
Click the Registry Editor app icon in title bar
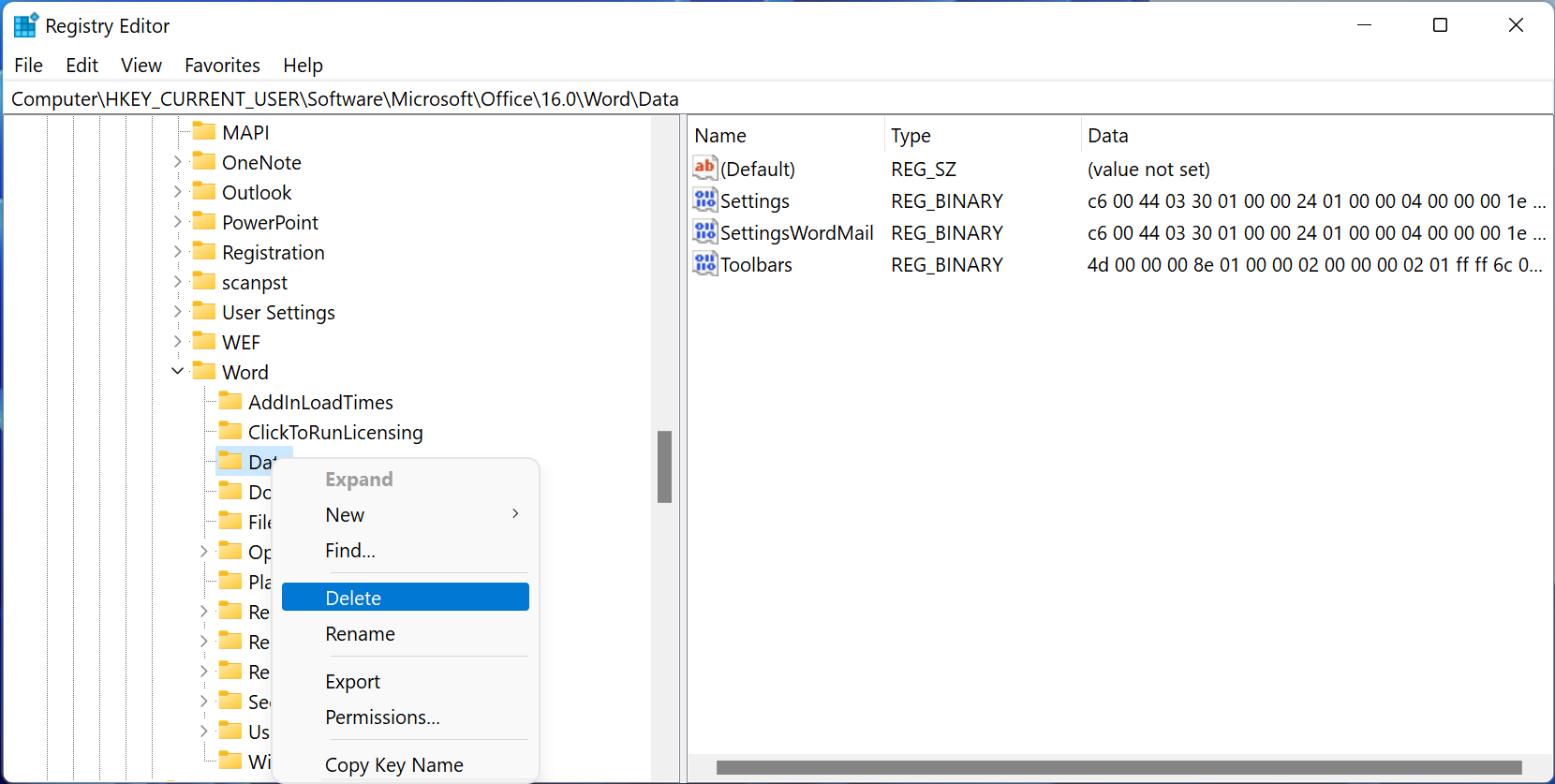(25, 25)
